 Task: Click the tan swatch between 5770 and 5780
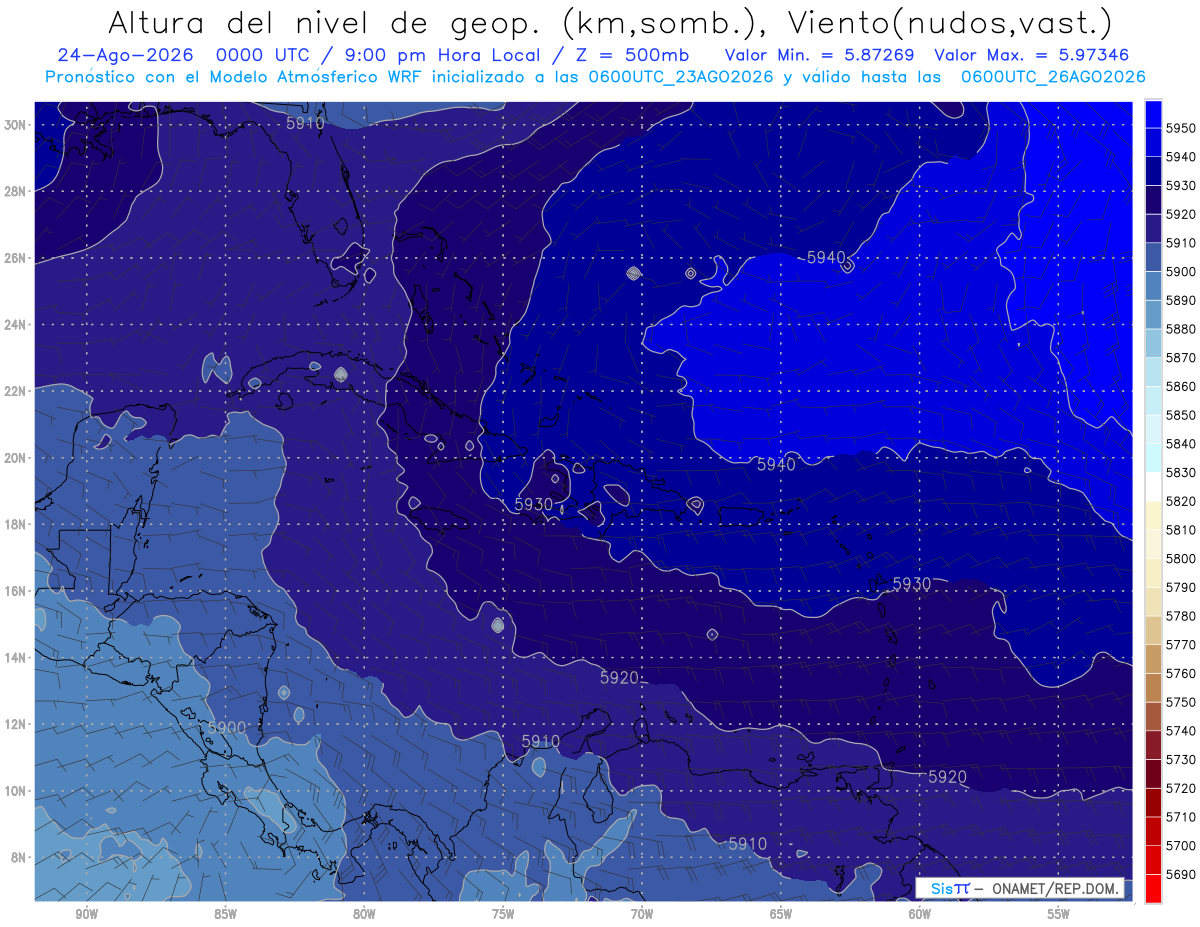[1153, 630]
